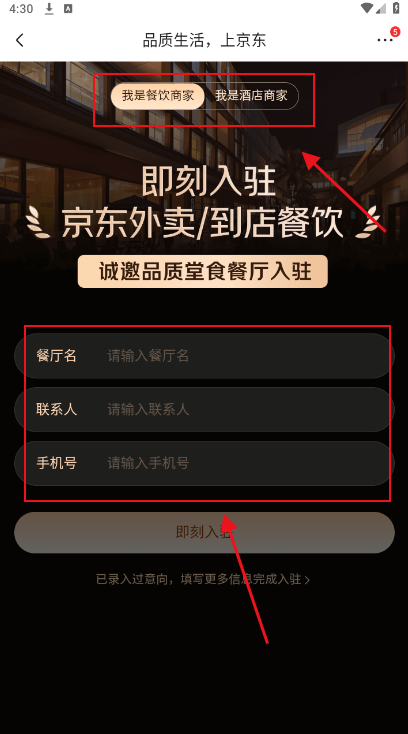Tap the Wi-Fi signal status icon

(367, 8)
